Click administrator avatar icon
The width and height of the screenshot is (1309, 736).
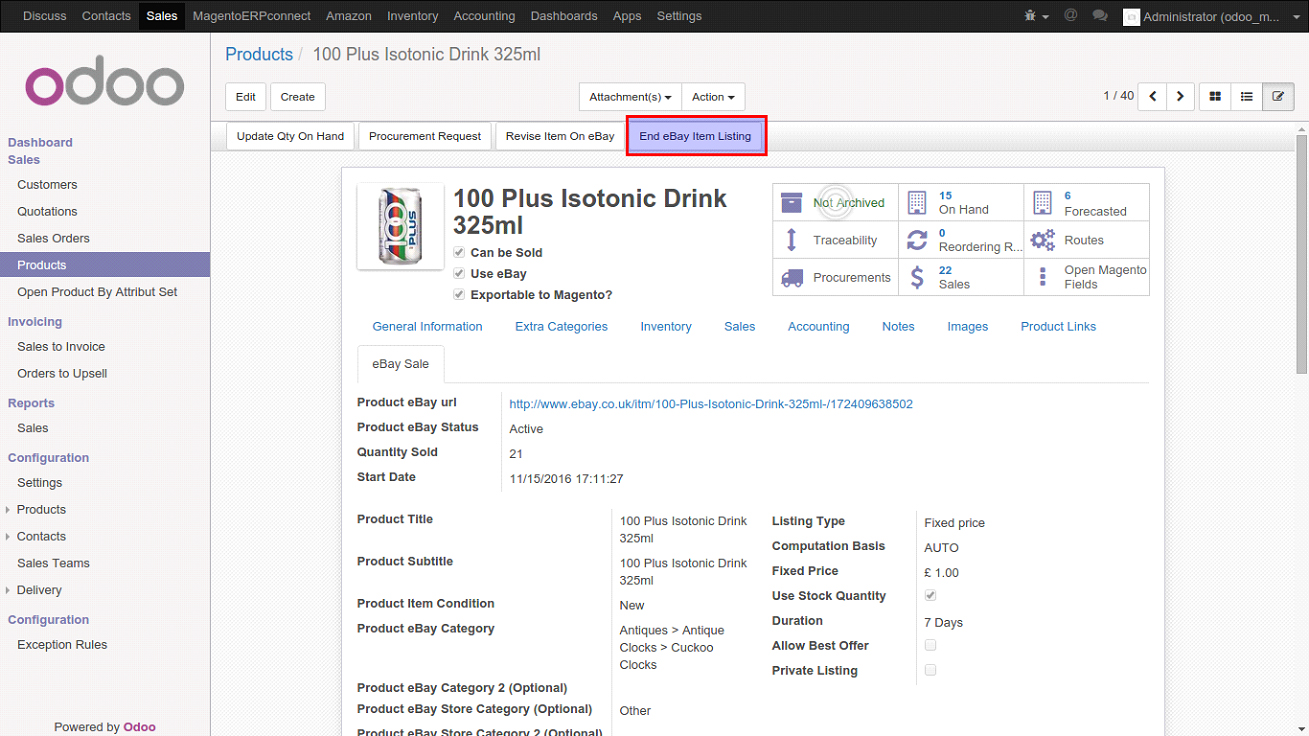pyautogui.click(x=1131, y=17)
